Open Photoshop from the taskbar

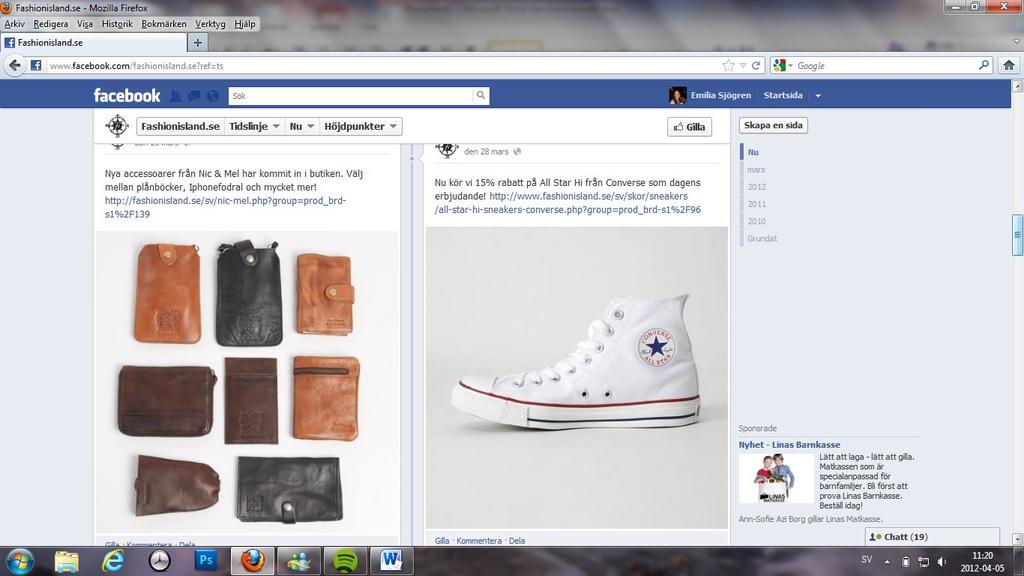point(206,561)
